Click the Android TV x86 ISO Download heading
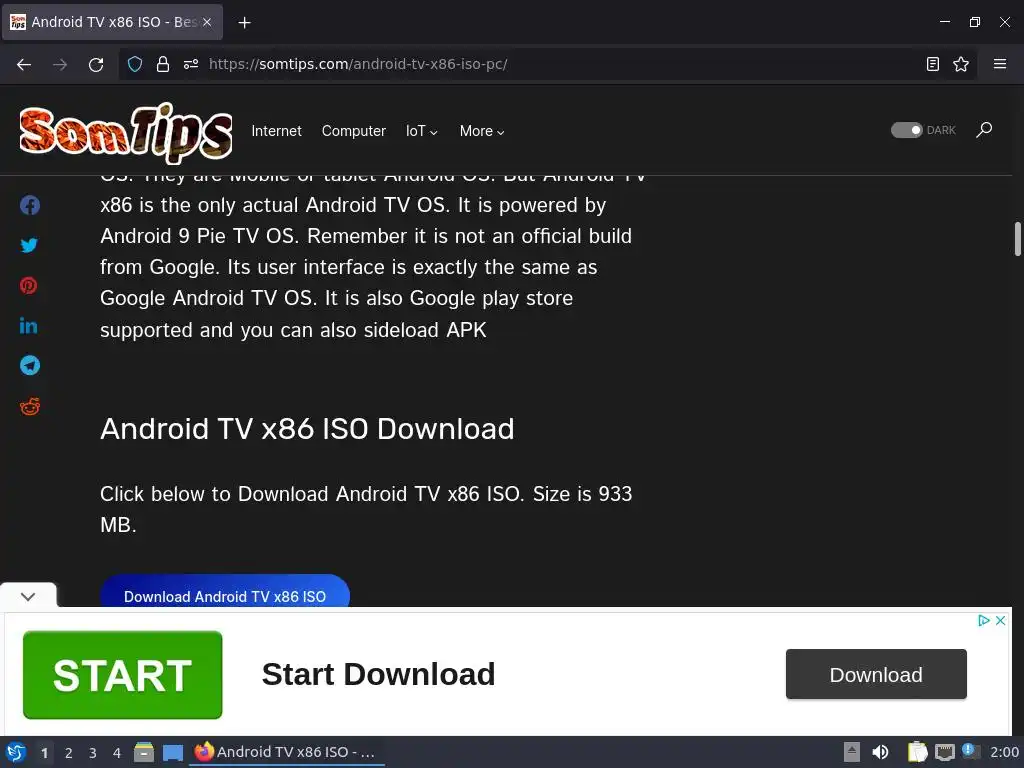This screenshot has height=768, width=1024. tap(307, 429)
